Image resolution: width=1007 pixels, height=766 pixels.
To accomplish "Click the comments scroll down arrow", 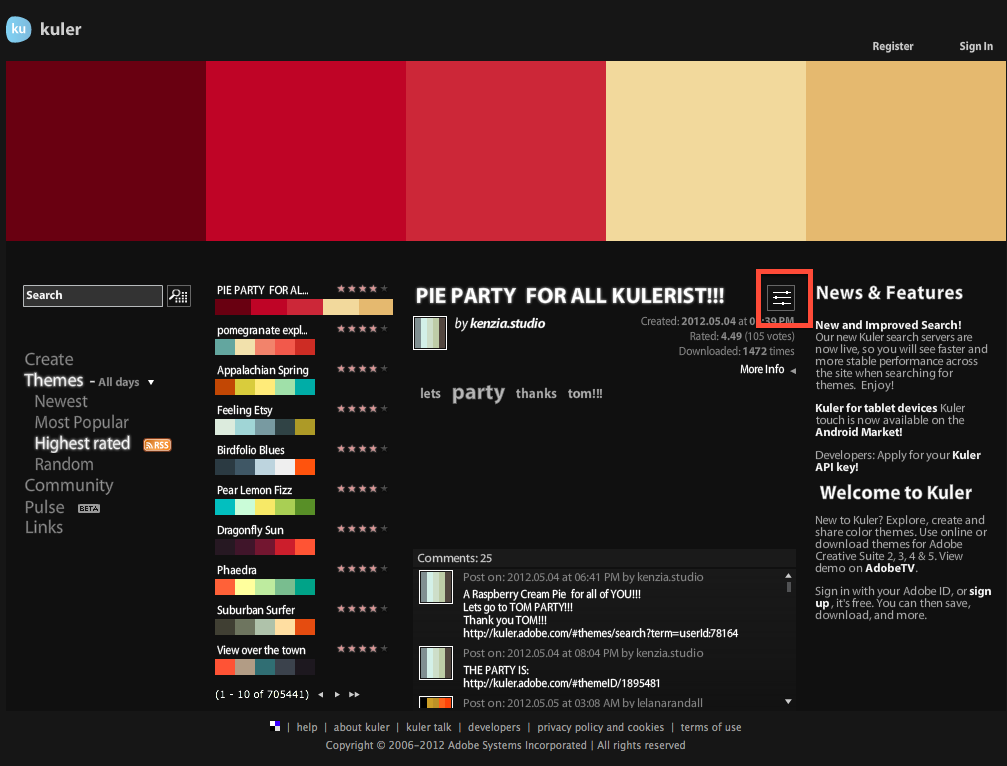I will (x=788, y=701).
